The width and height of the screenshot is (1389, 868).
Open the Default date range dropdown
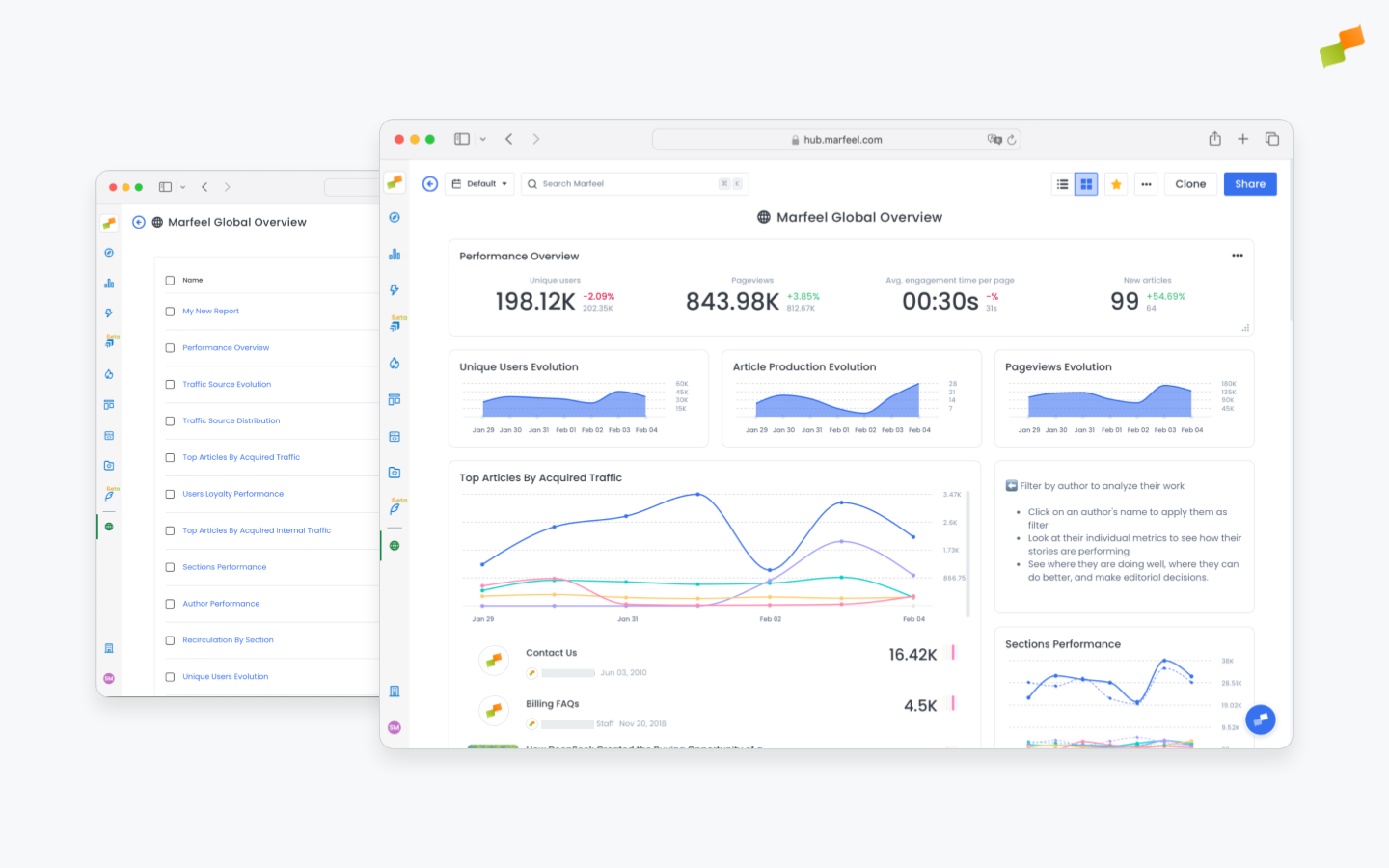pos(479,184)
